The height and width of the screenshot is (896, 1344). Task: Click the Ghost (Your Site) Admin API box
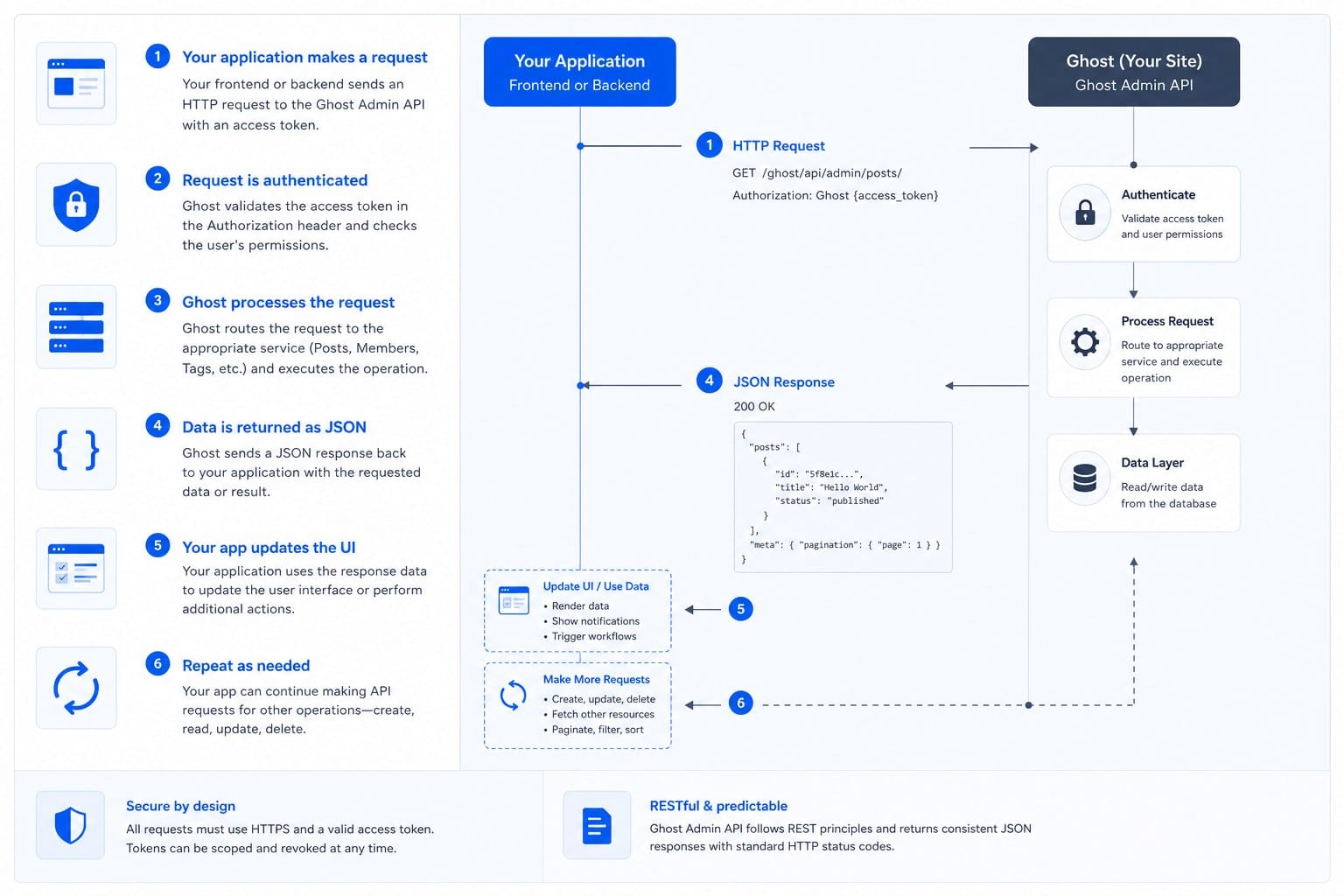(x=1134, y=72)
